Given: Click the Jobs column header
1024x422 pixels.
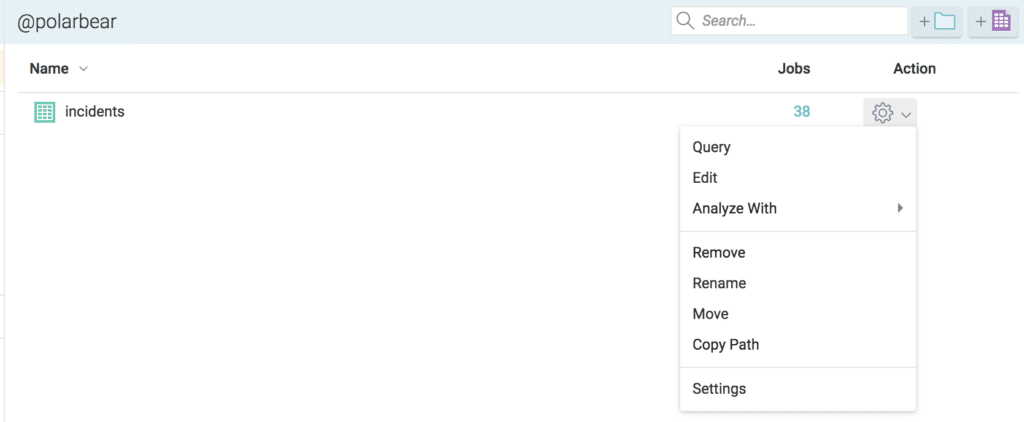Looking at the screenshot, I should 794,69.
